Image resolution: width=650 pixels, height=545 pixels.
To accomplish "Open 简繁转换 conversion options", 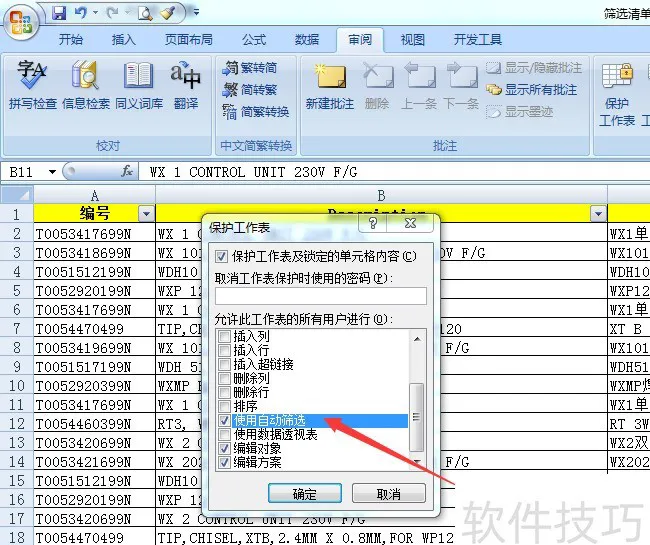I will 256,111.
